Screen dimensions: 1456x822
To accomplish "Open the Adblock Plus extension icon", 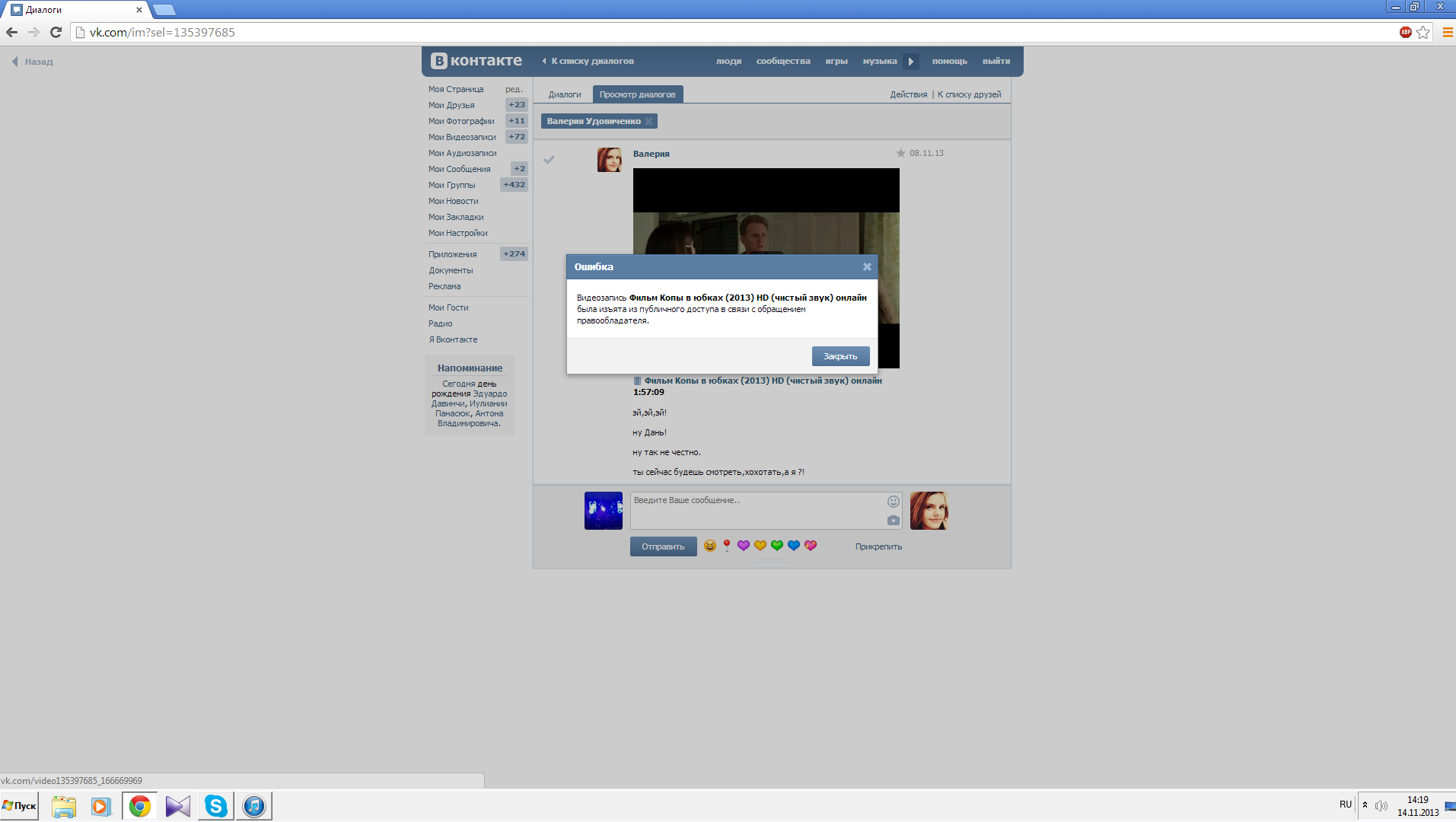I will coord(1406,32).
